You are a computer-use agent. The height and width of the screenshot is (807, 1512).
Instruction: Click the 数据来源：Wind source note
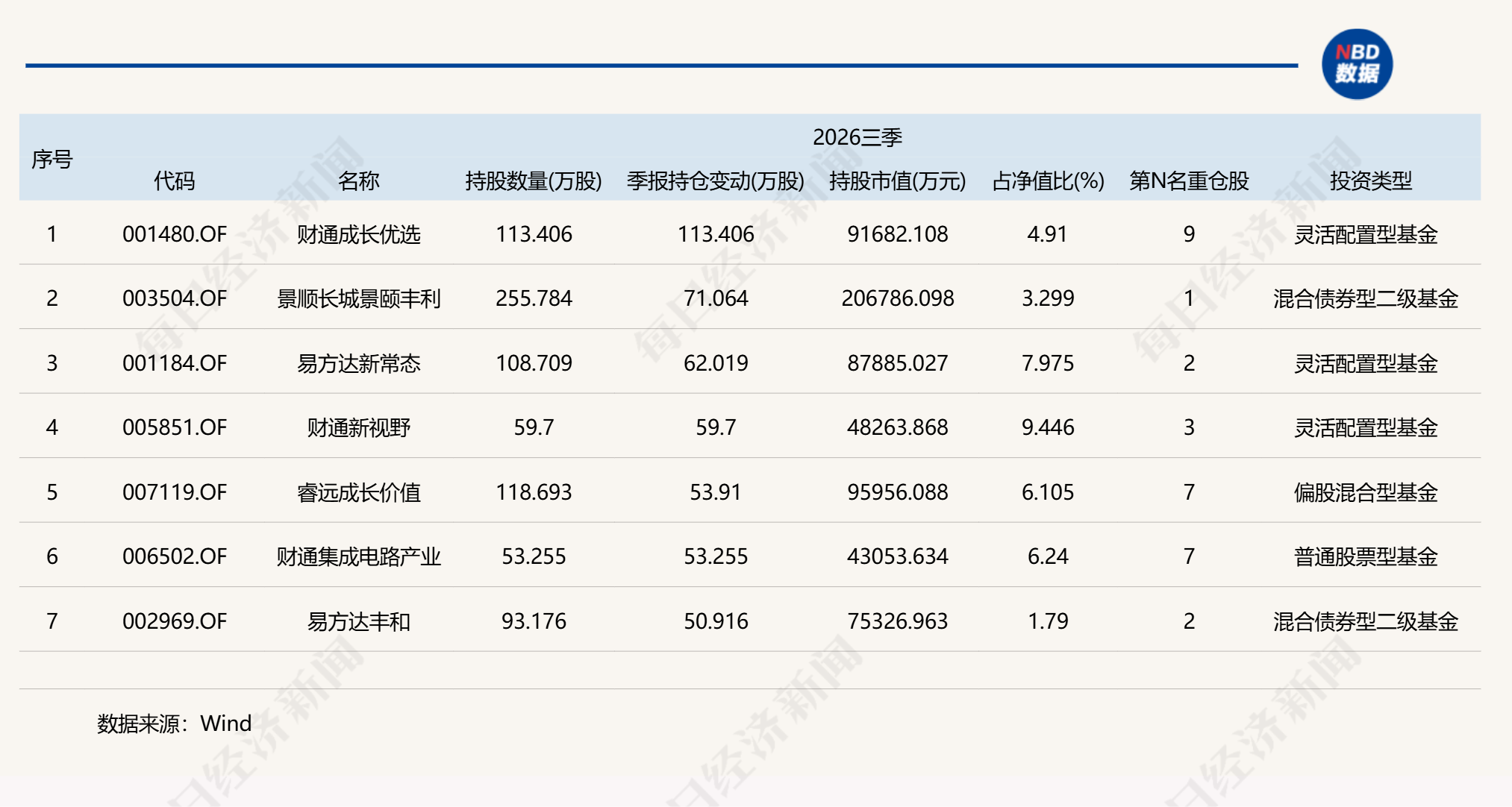174,723
